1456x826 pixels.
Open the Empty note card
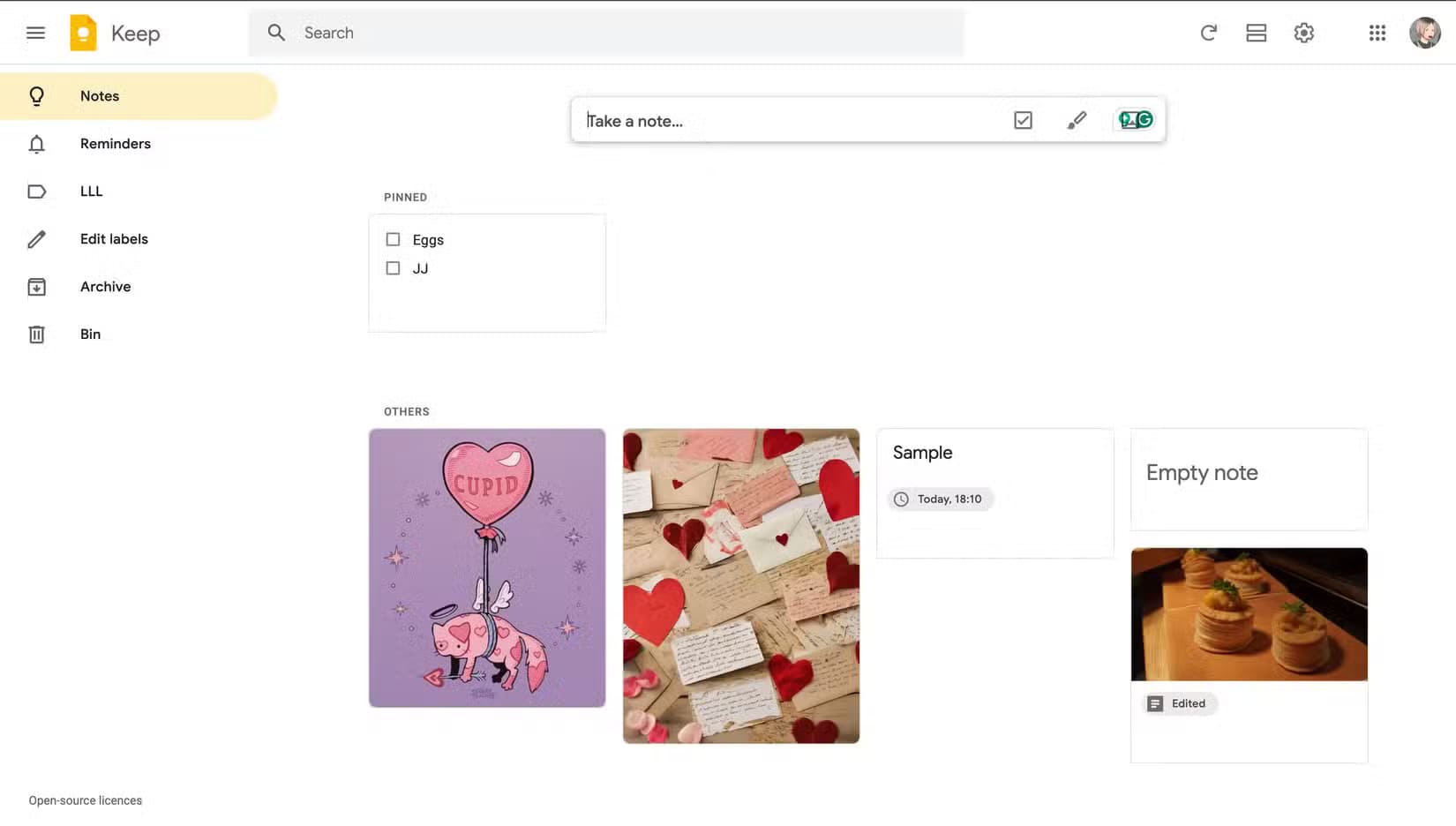(x=1250, y=479)
